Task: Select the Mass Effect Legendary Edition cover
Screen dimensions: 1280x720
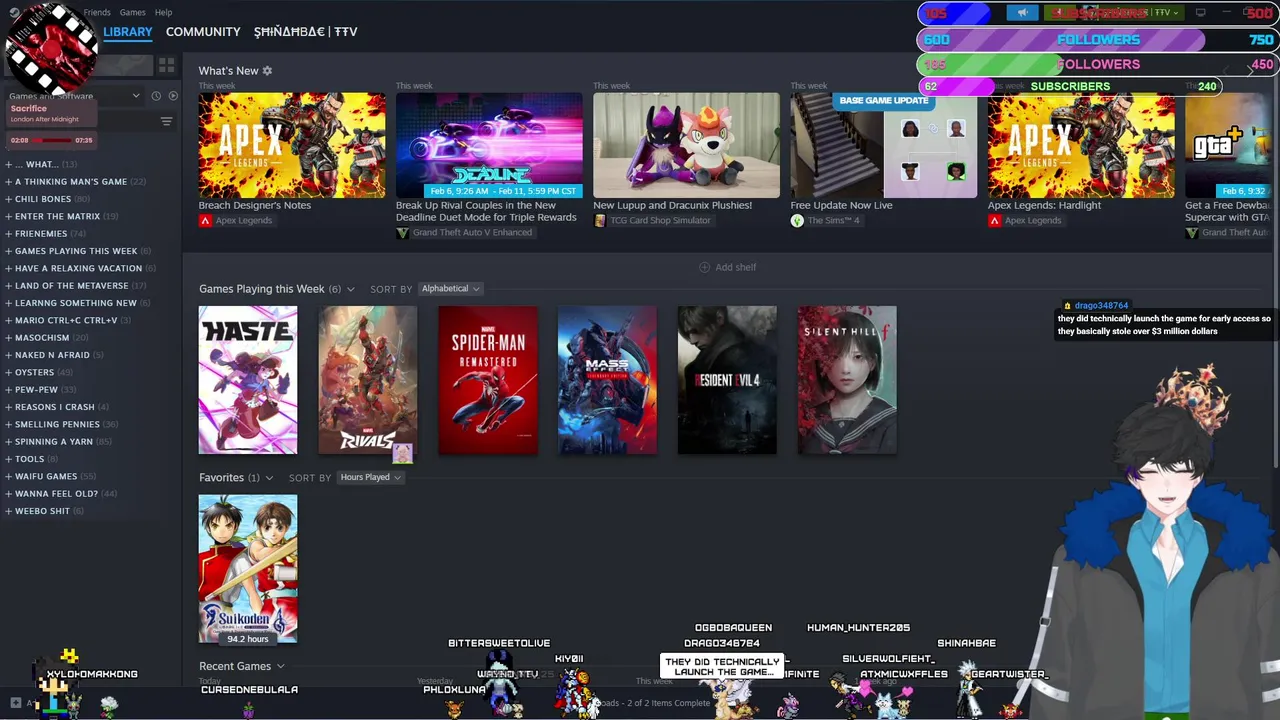Action: click(607, 380)
